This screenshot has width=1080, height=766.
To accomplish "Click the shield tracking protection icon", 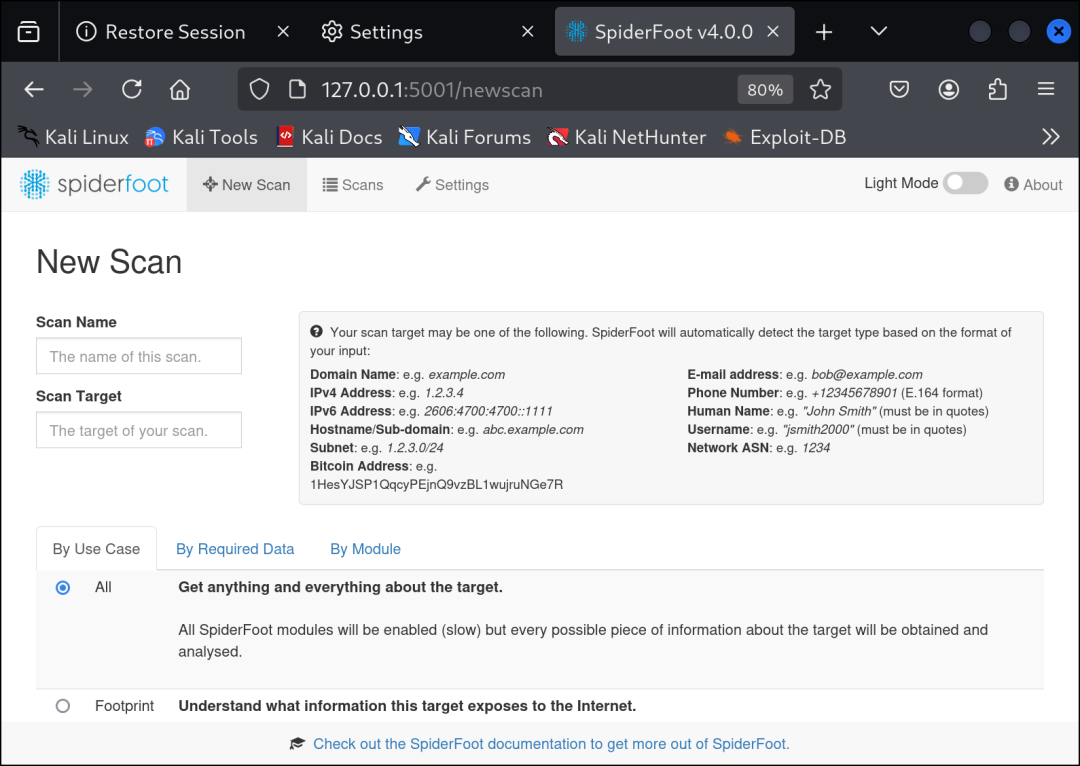I will click(x=259, y=90).
